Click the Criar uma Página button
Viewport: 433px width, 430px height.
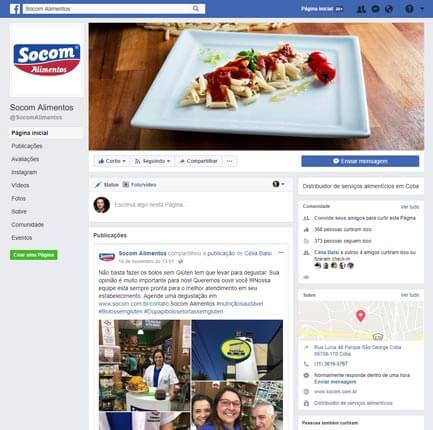click(34, 255)
